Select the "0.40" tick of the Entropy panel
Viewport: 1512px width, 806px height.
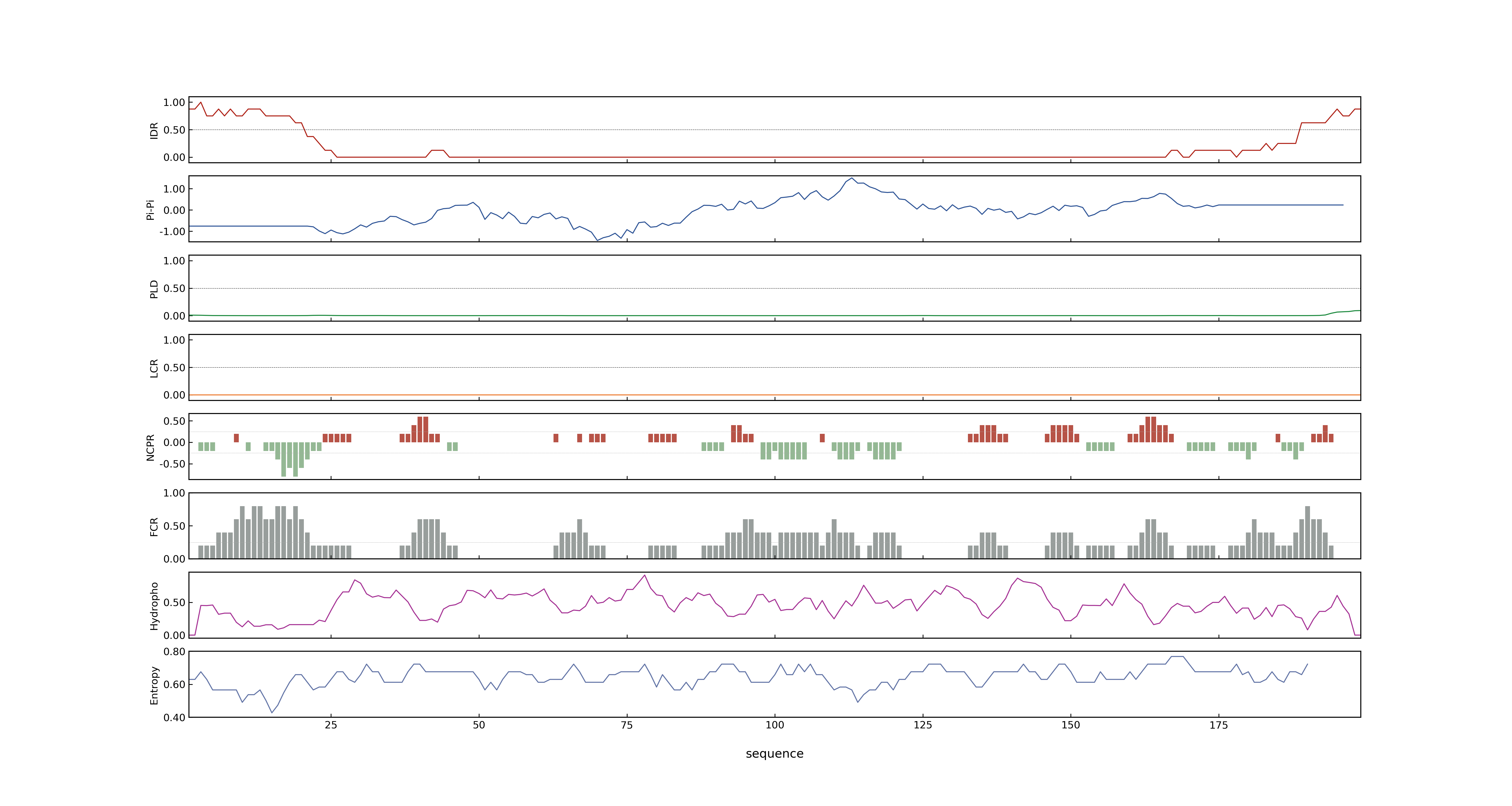(x=174, y=717)
